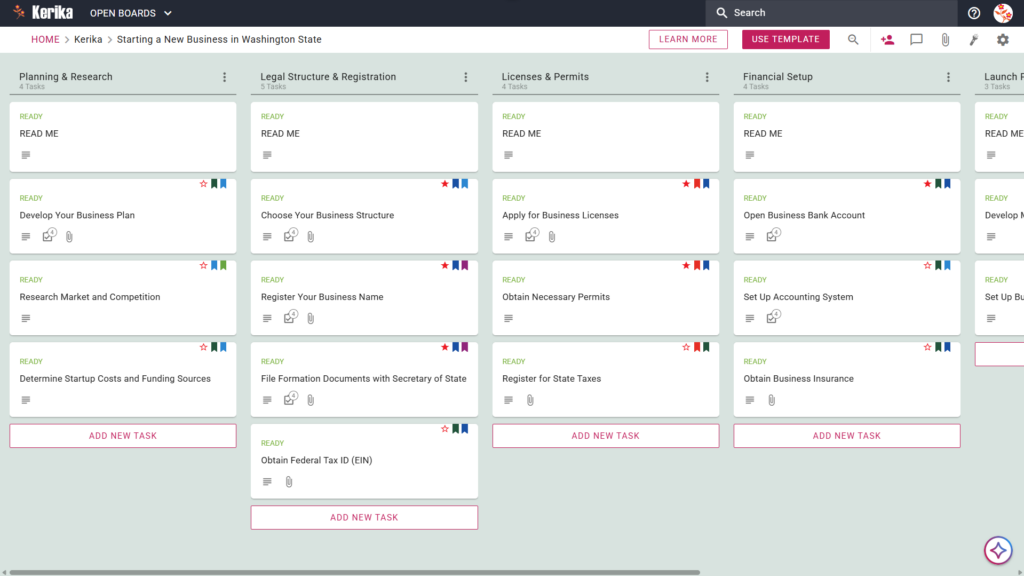Toggle star on Obtain Business Insurance
1024x576 pixels.
(x=927, y=347)
